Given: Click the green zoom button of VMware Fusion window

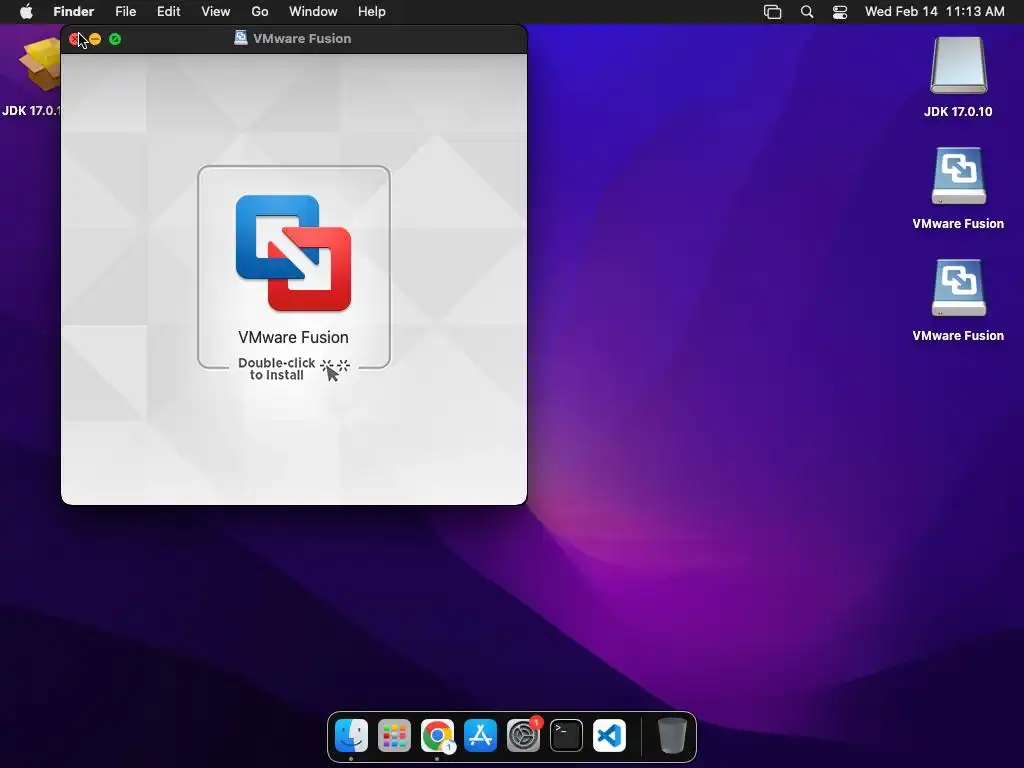Looking at the screenshot, I should [x=115, y=39].
